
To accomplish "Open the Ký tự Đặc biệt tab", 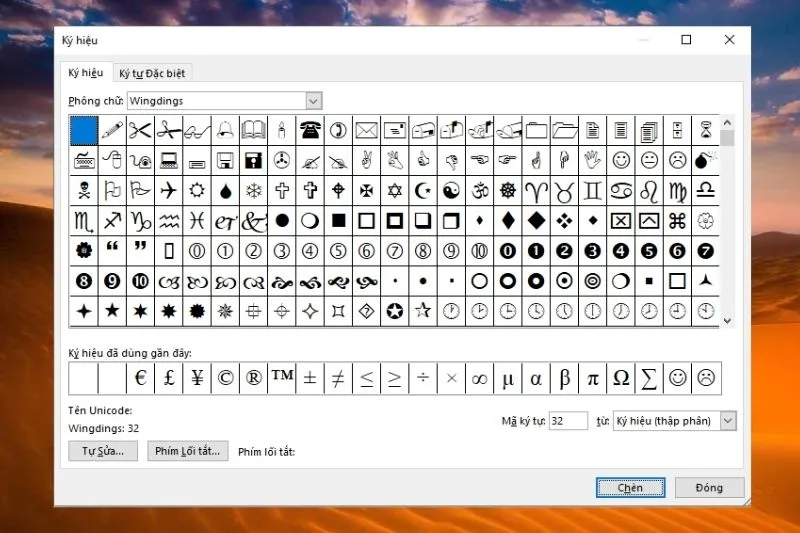I will tap(152, 73).
